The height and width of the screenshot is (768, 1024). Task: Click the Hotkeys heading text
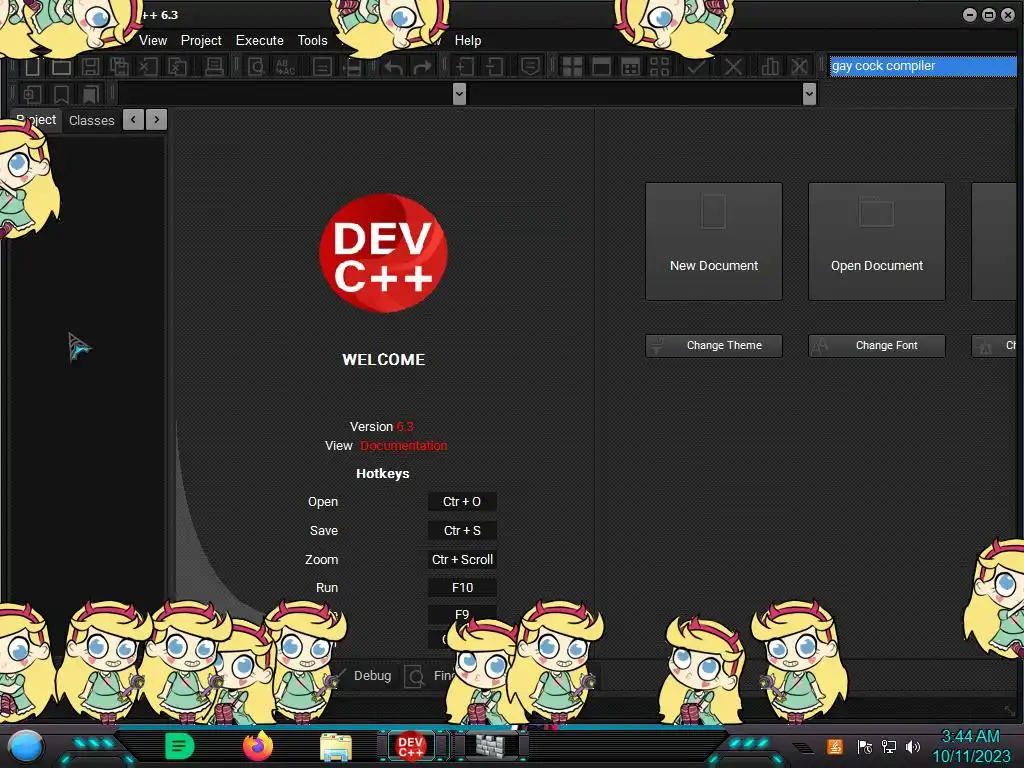tap(383, 473)
